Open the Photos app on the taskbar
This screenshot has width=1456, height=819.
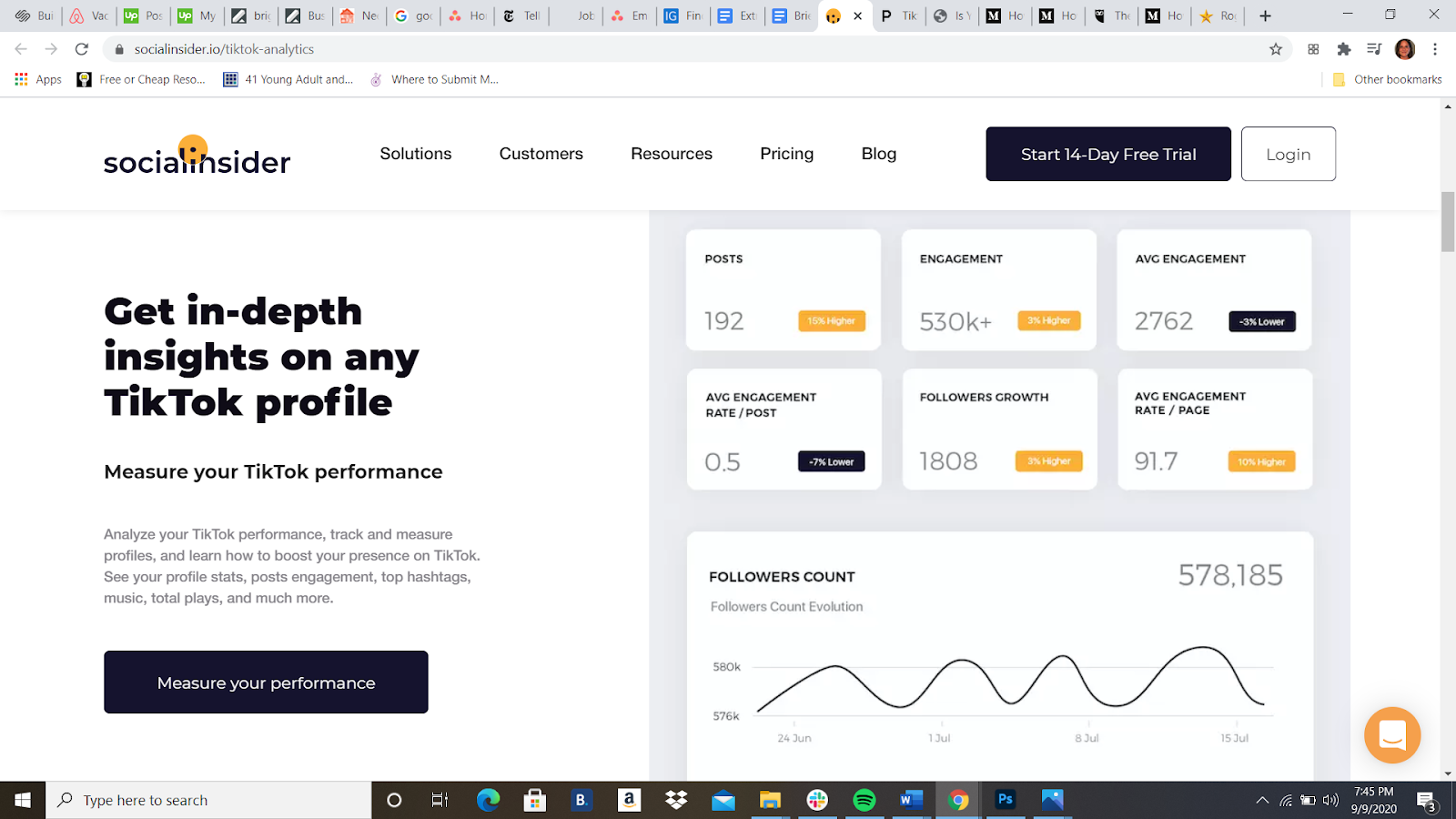pos(1053,800)
